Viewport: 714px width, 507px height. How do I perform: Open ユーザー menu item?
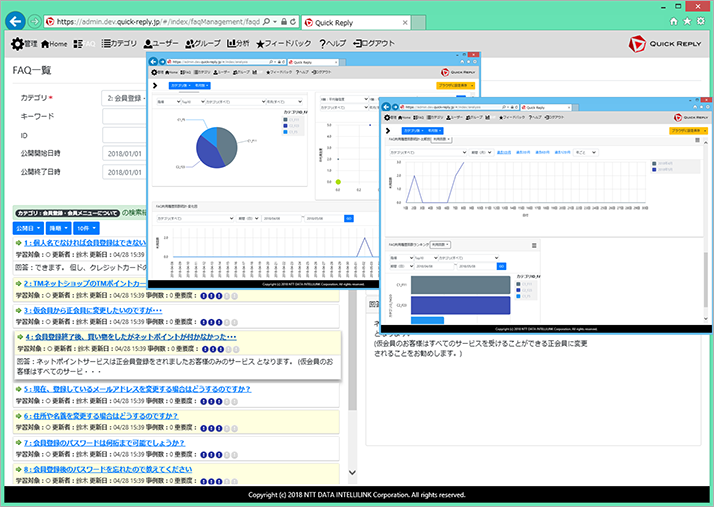pos(161,43)
